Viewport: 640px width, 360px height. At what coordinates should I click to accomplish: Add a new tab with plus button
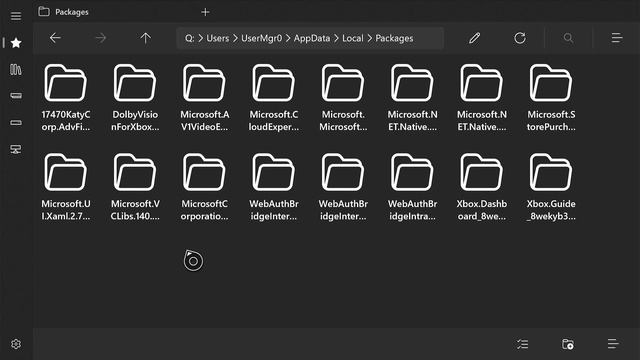coord(205,12)
